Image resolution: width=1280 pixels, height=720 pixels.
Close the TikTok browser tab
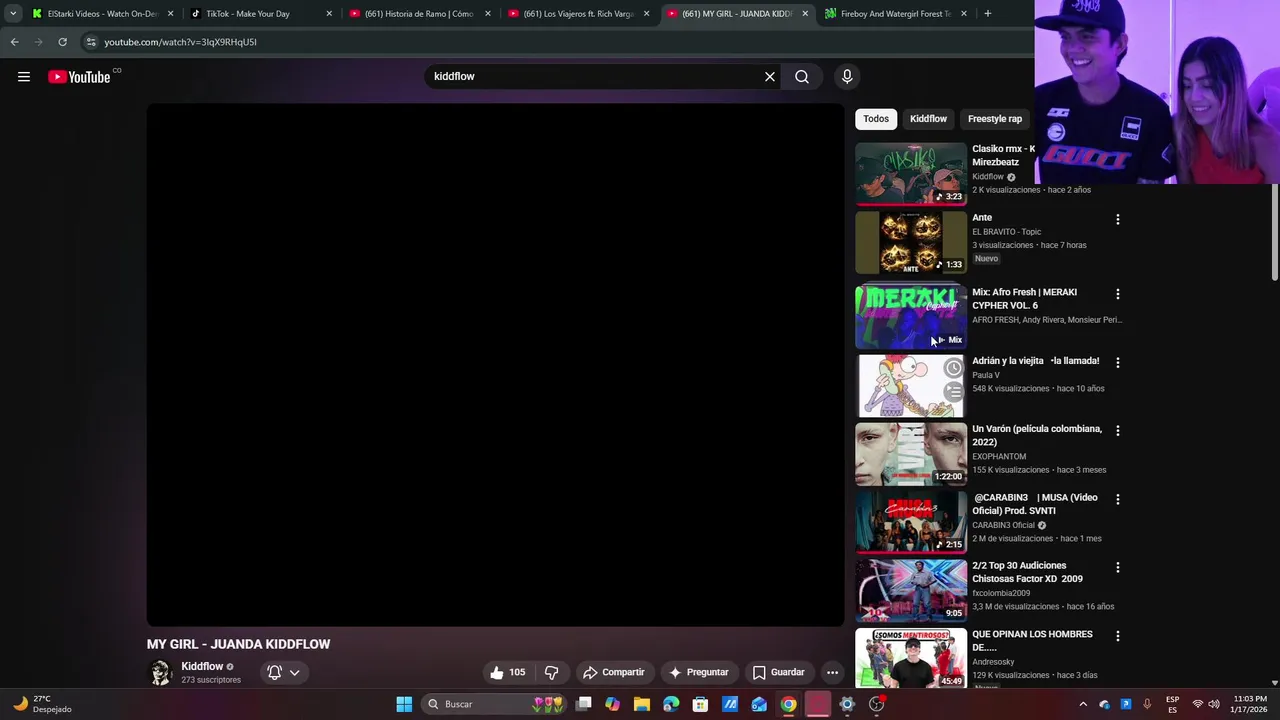pyautogui.click(x=329, y=14)
